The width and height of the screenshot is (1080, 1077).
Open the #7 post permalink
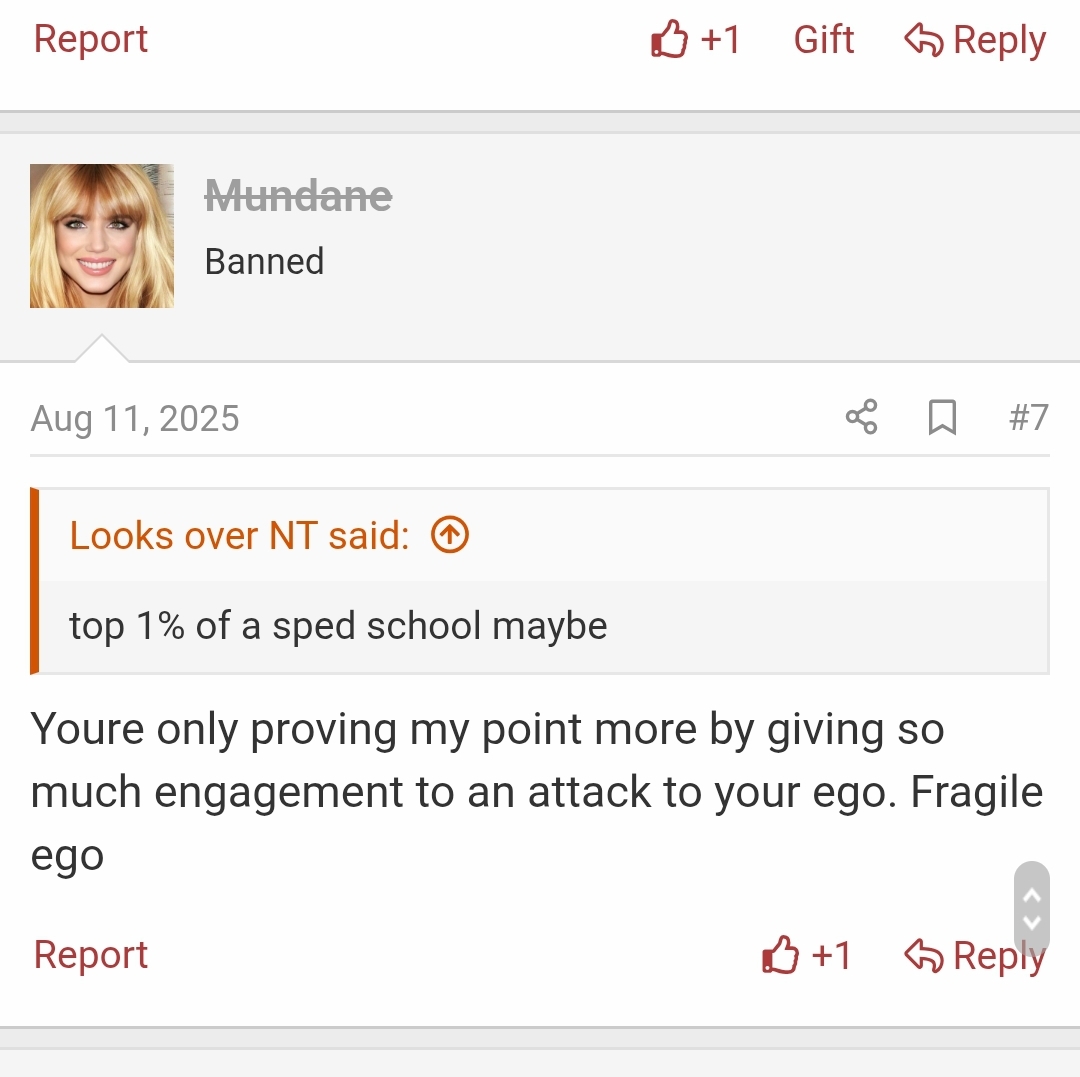click(x=1028, y=417)
